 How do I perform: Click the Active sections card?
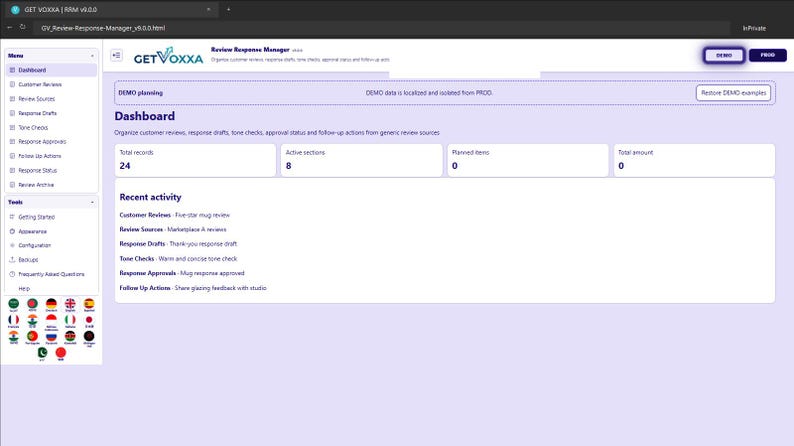[x=362, y=160]
